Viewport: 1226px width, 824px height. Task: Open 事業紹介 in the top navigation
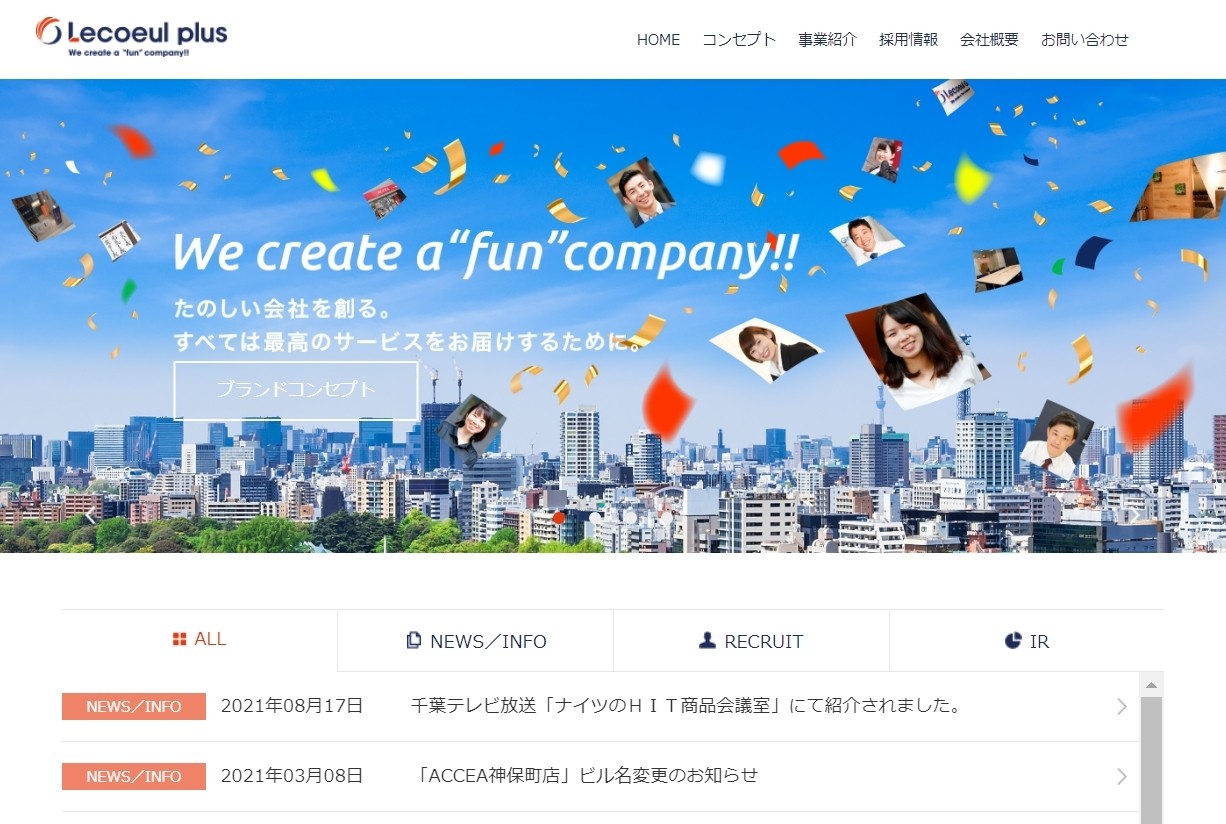click(827, 40)
